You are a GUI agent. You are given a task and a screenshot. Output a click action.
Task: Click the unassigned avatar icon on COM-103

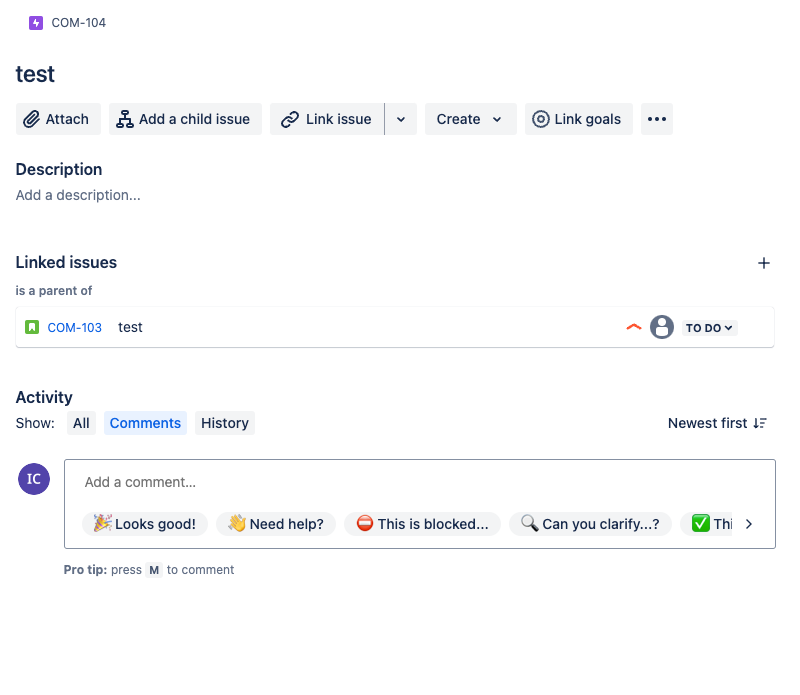662,328
